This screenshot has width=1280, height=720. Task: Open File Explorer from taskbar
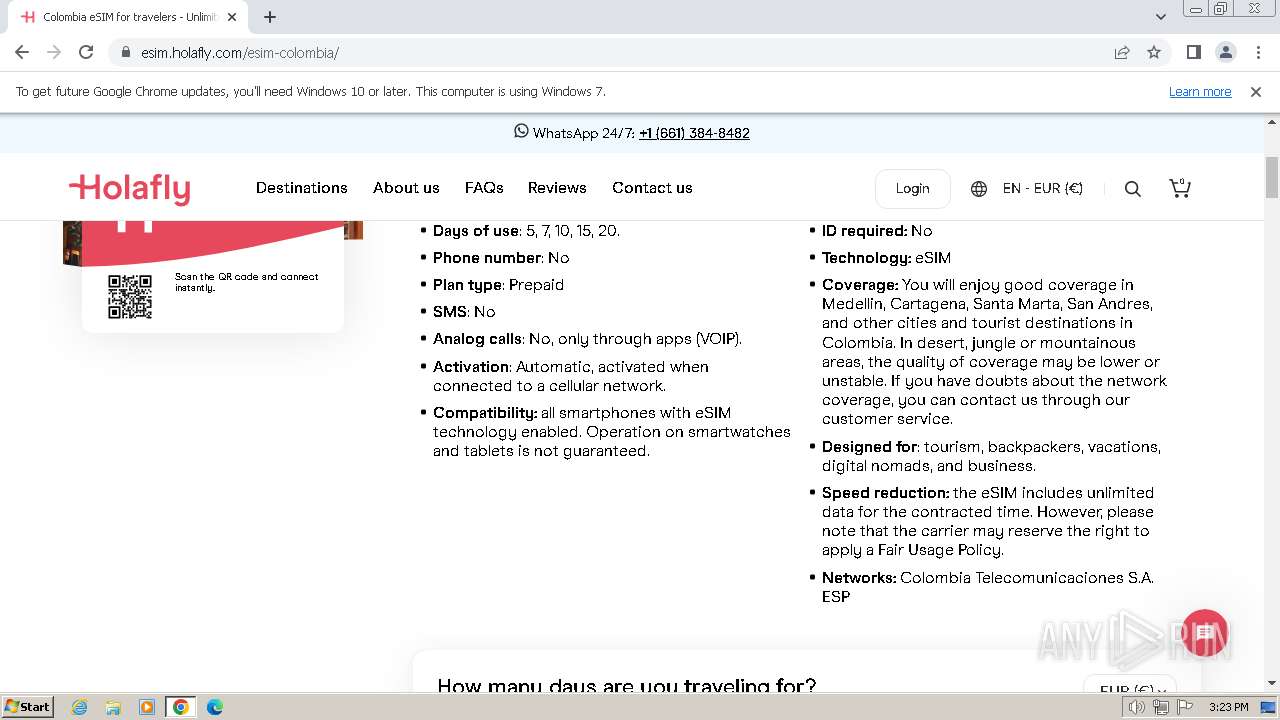click(113, 707)
